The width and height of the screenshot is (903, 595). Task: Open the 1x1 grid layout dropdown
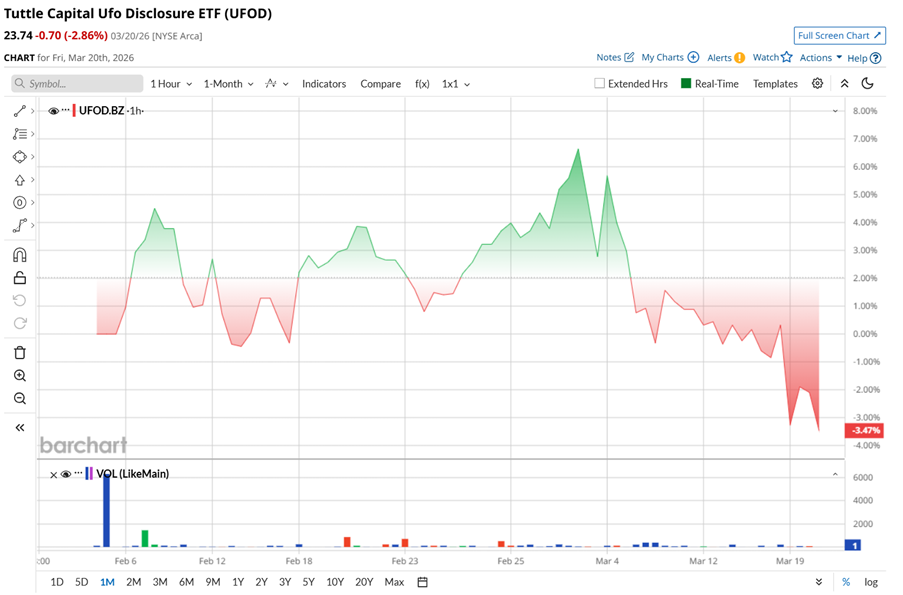[x=456, y=84]
